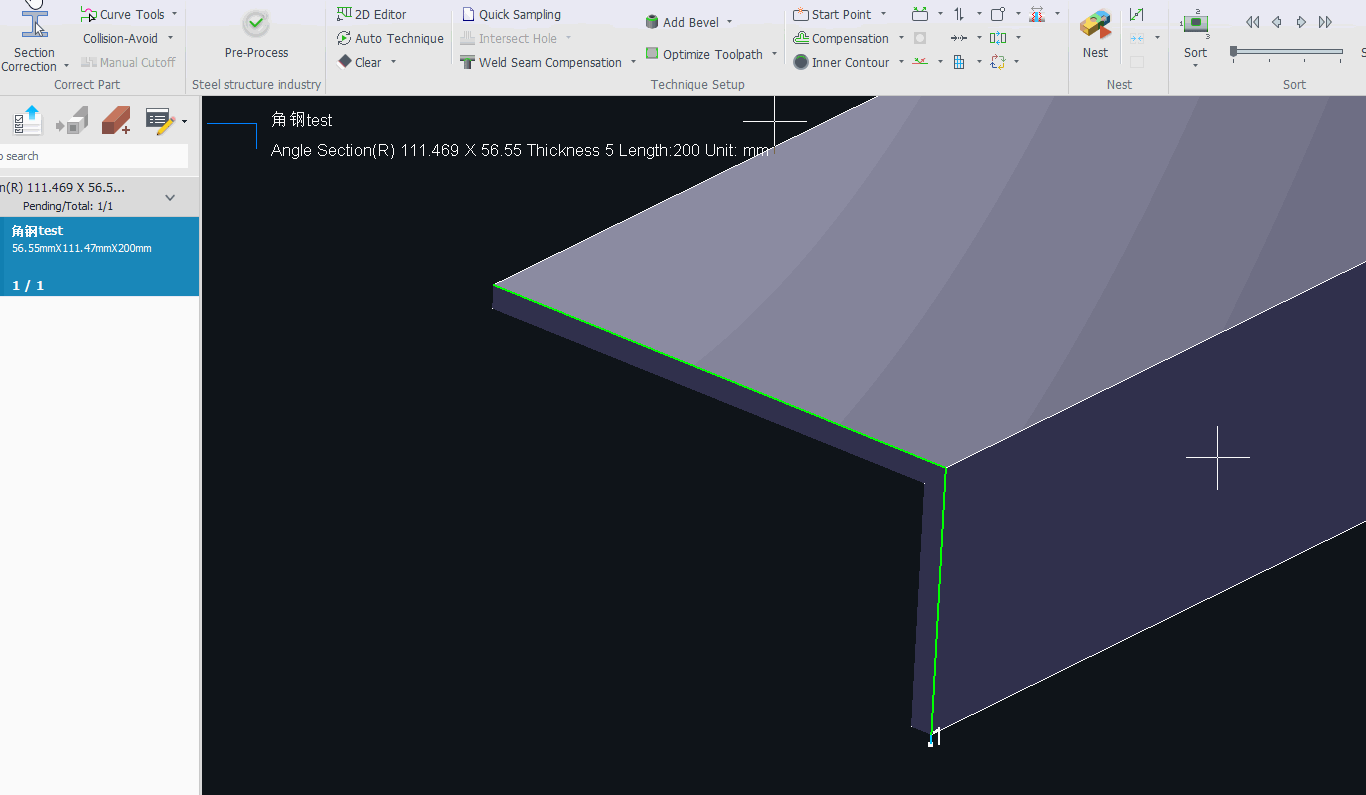Open the Add Bevel dropdown arrow
Image resolution: width=1366 pixels, height=795 pixels.
pyautogui.click(x=729, y=22)
